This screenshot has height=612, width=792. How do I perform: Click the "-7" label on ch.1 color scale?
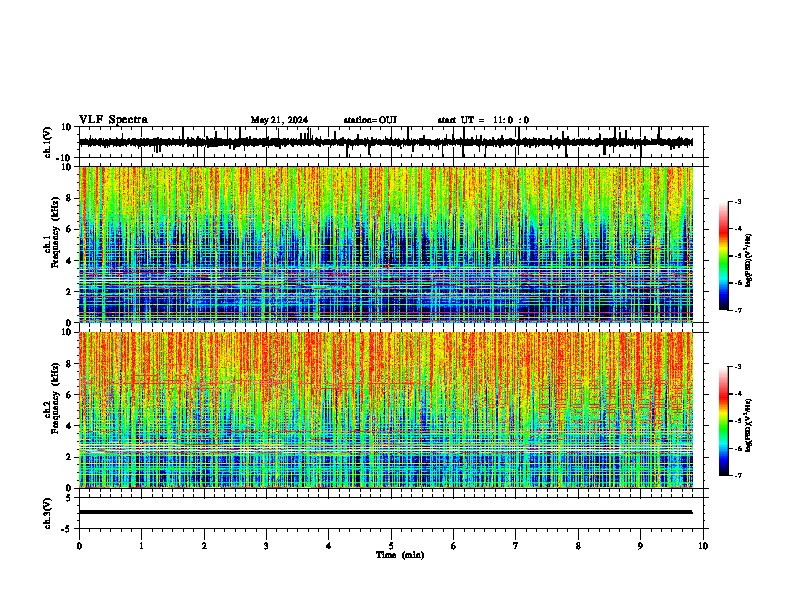pyautogui.click(x=737, y=310)
